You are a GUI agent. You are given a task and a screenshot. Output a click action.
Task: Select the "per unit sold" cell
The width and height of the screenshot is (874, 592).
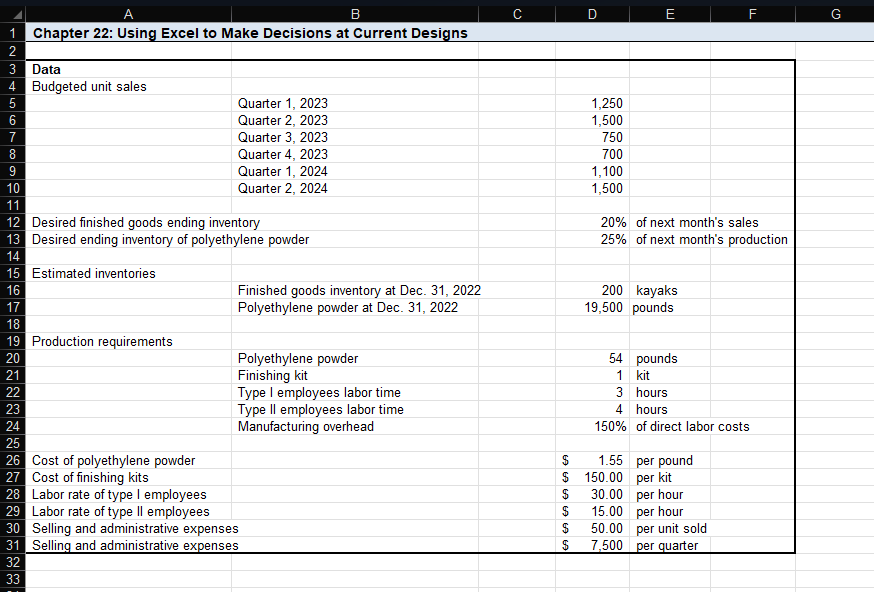pos(672,528)
